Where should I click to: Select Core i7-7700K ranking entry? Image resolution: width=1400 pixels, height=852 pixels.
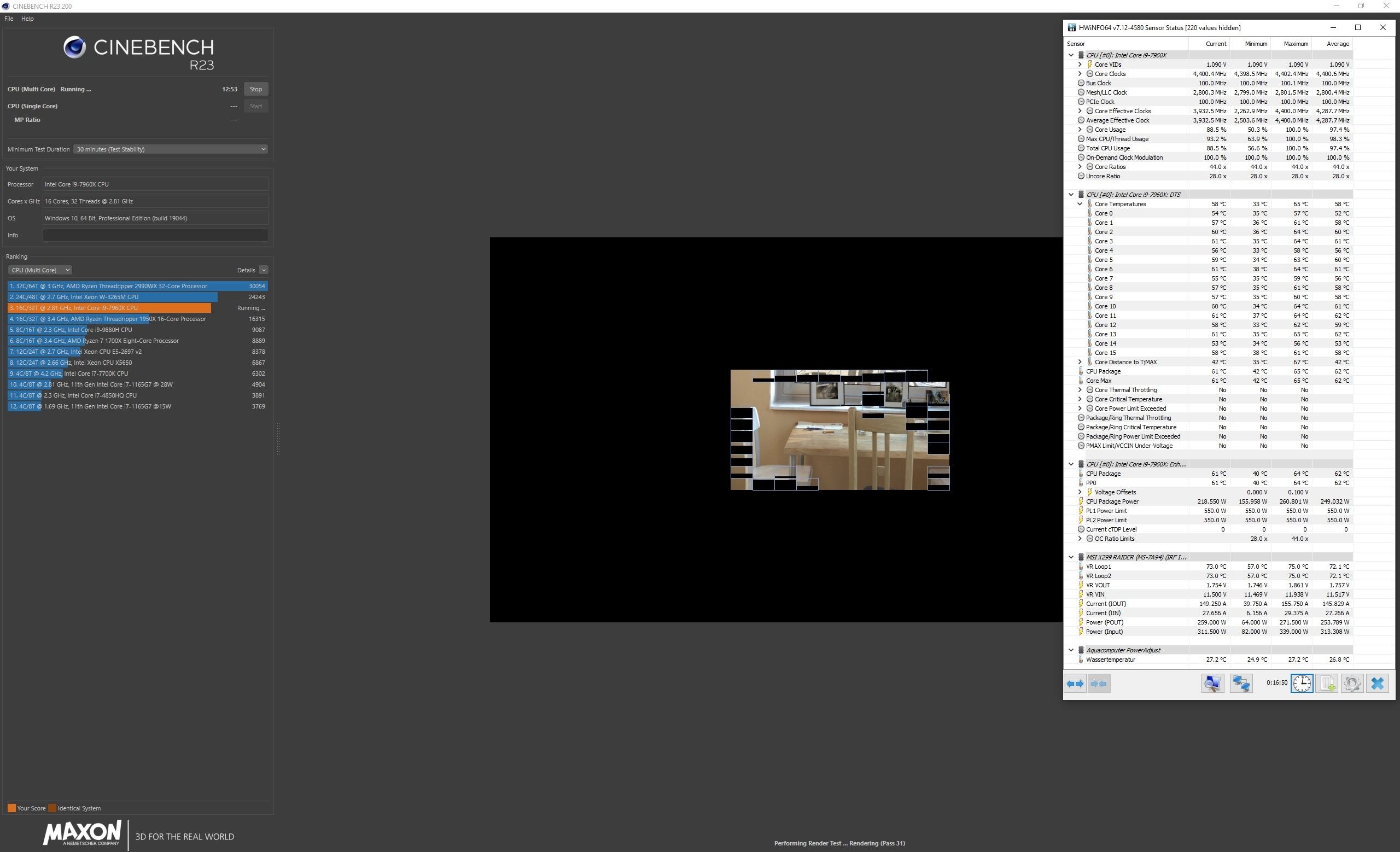pos(137,374)
